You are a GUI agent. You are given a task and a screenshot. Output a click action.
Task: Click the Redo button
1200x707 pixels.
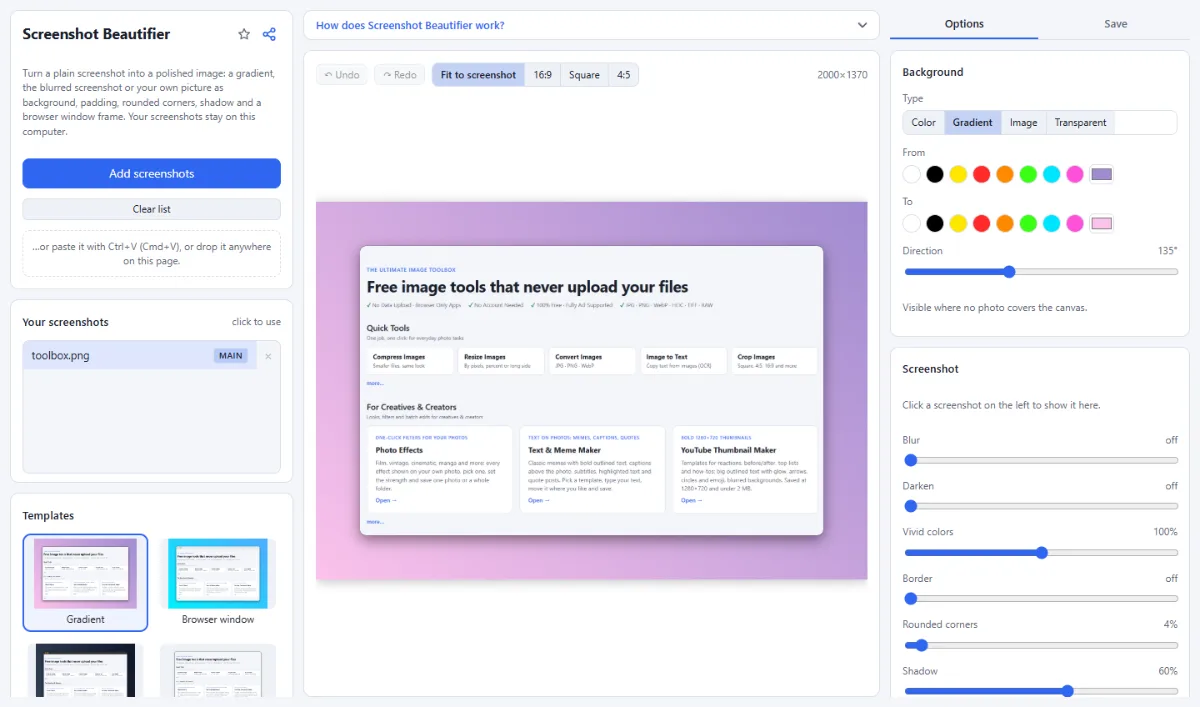(399, 75)
